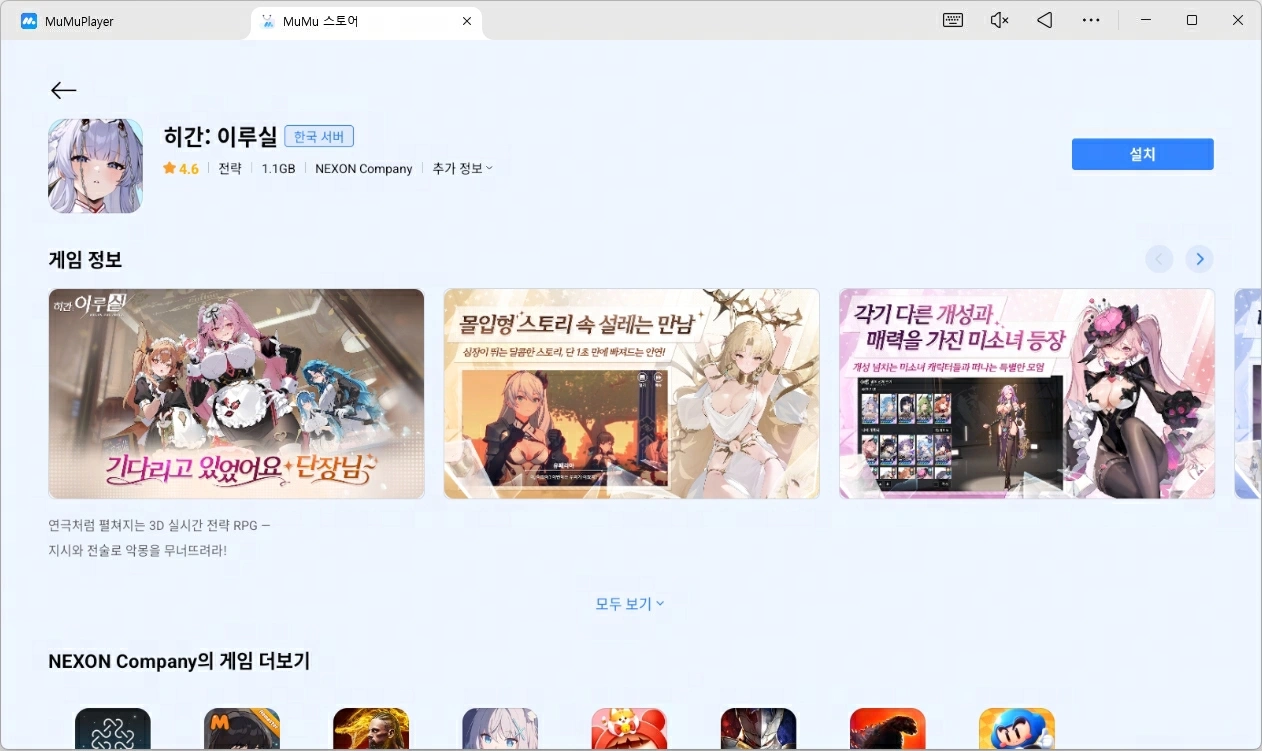Go back with the left arrow icon
Image resolution: width=1262 pixels, height=751 pixels.
pyautogui.click(x=63, y=90)
